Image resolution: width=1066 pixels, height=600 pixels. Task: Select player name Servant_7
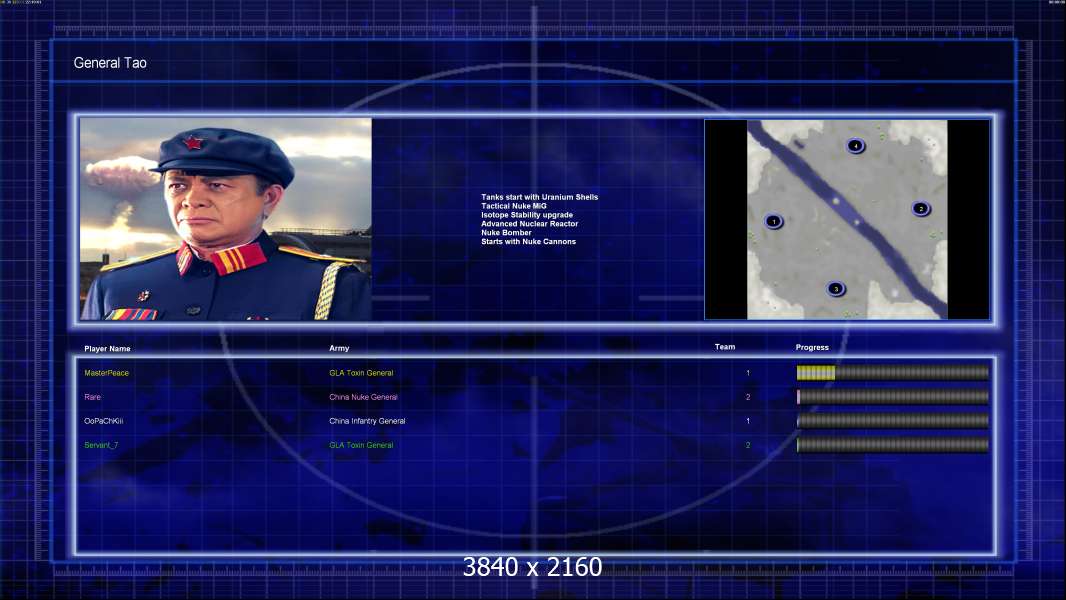pos(101,445)
